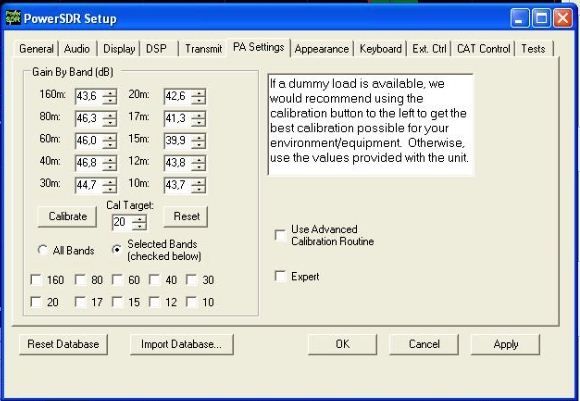The image size is (580, 401).
Task: Click the 160m gain value field
Action: pos(89,96)
